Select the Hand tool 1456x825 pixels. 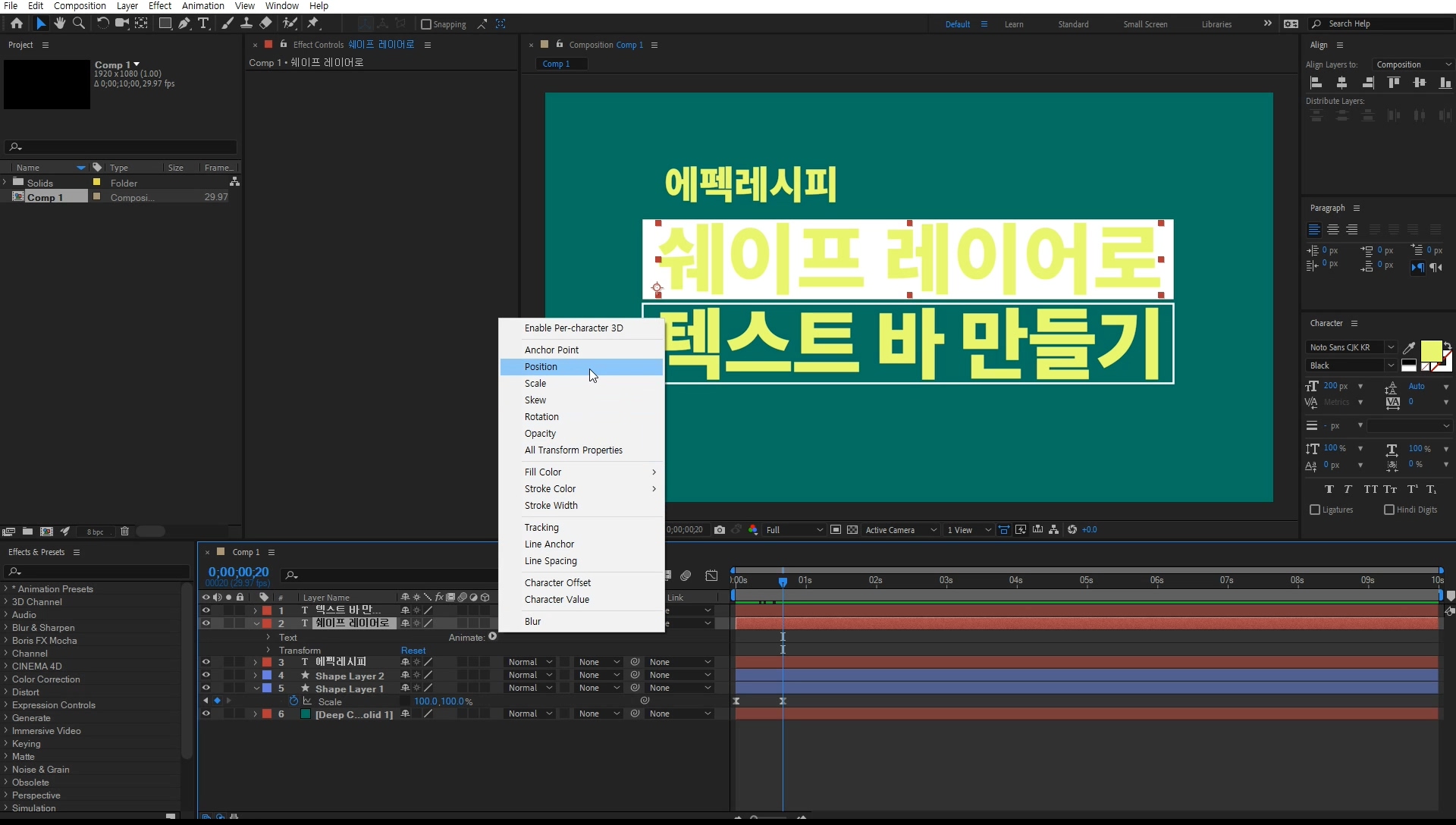[x=60, y=24]
